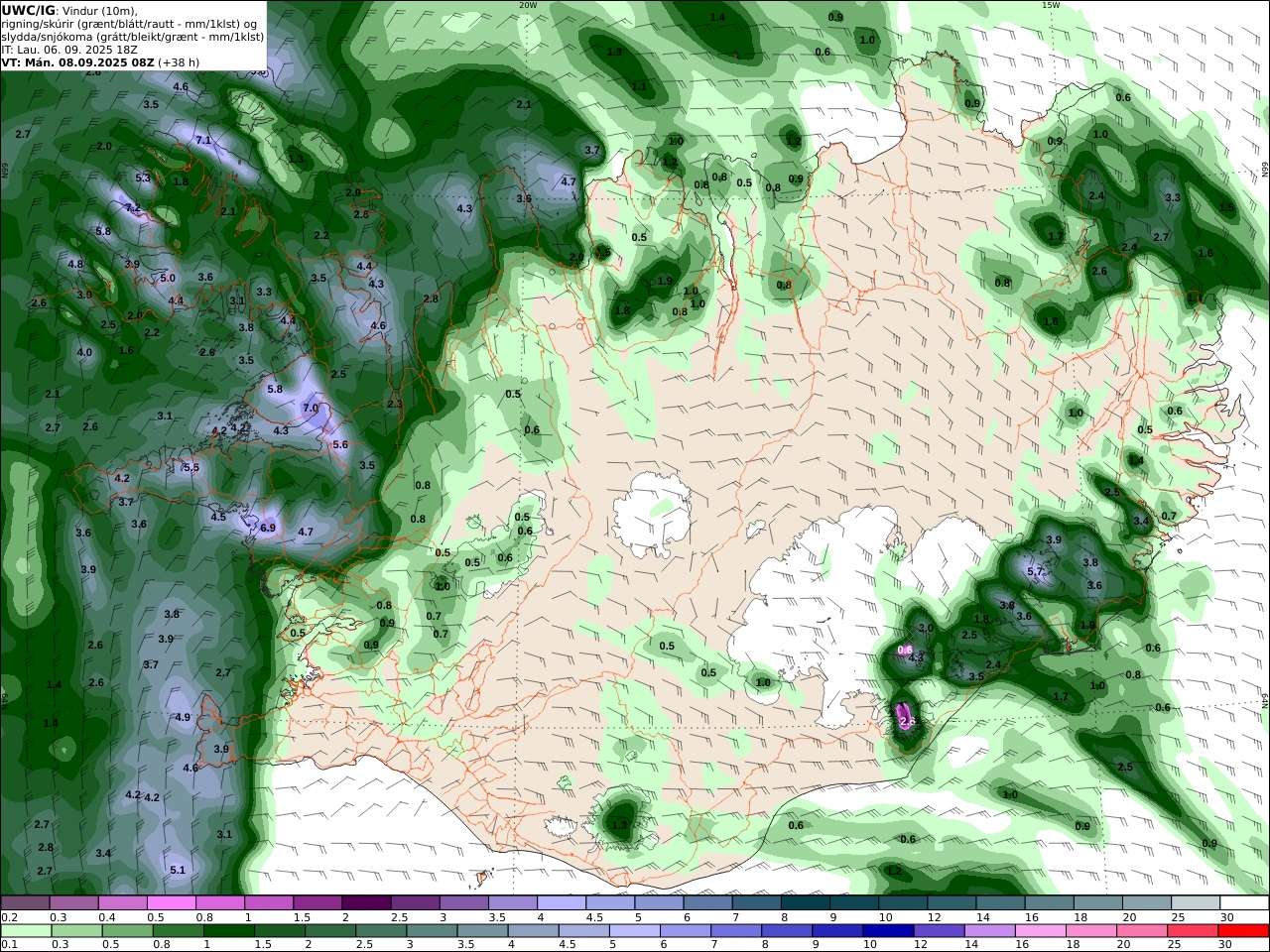The image size is (1270, 952).
Task: Click the pale green 0.1 swatch in bottom legend row
Action: pyautogui.click(x=26, y=931)
